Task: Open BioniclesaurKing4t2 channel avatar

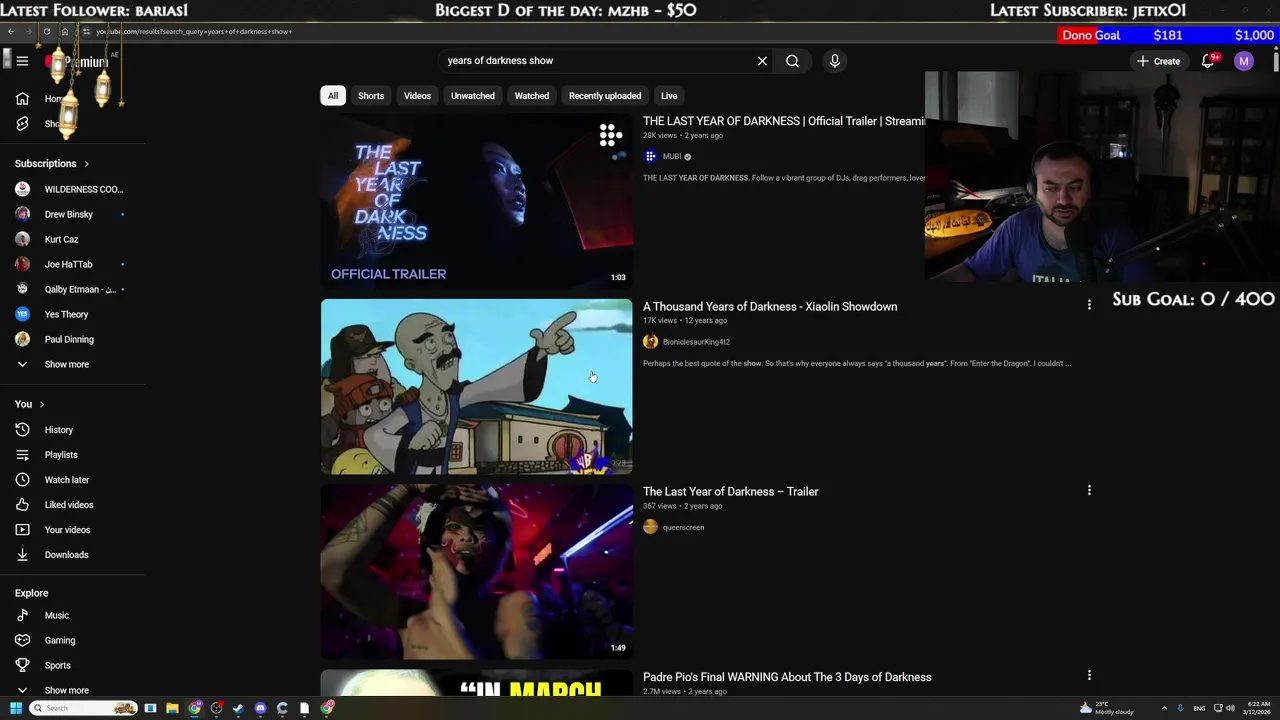Action: pos(650,342)
